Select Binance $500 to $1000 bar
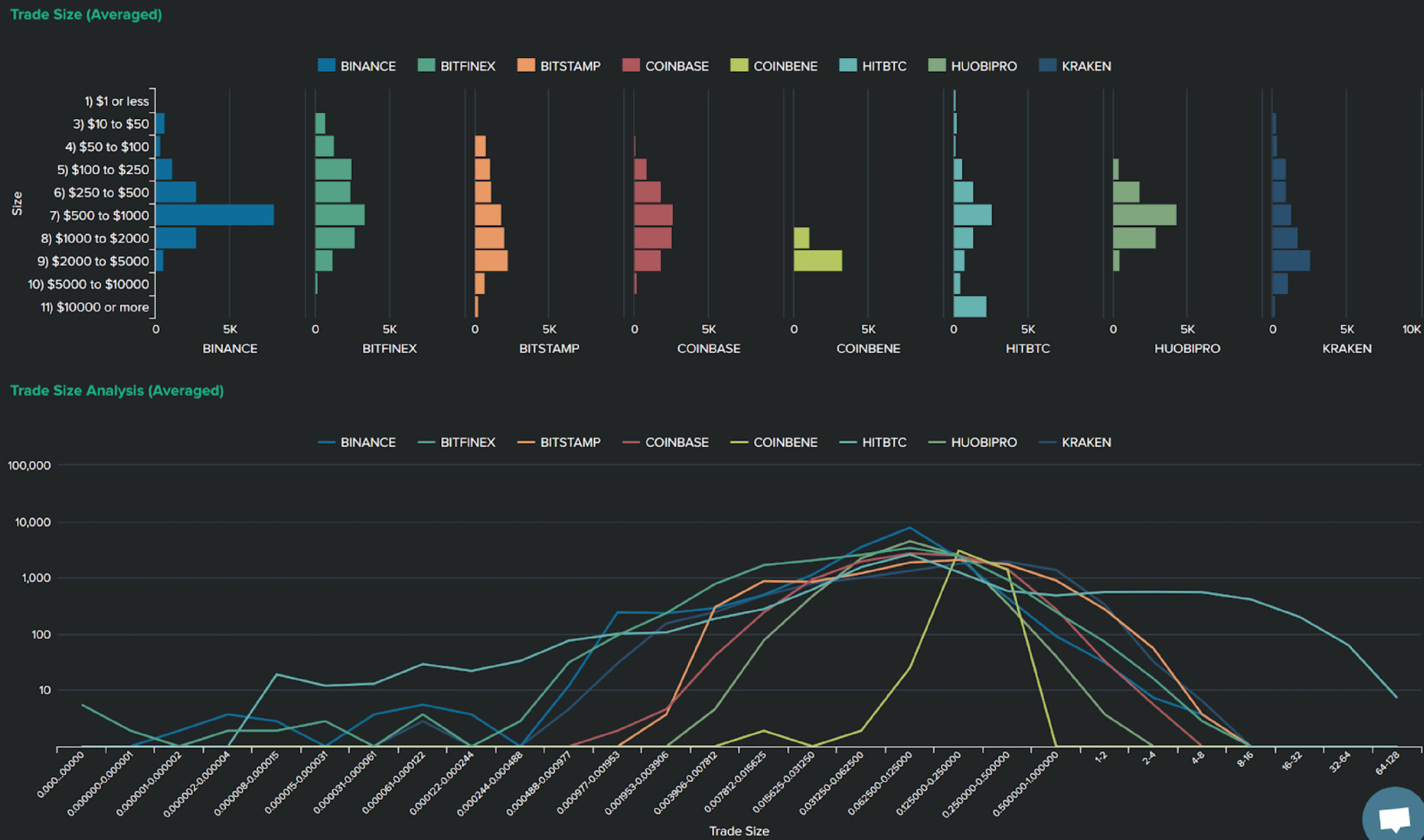The width and height of the screenshot is (1424, 840). point(214,215)
